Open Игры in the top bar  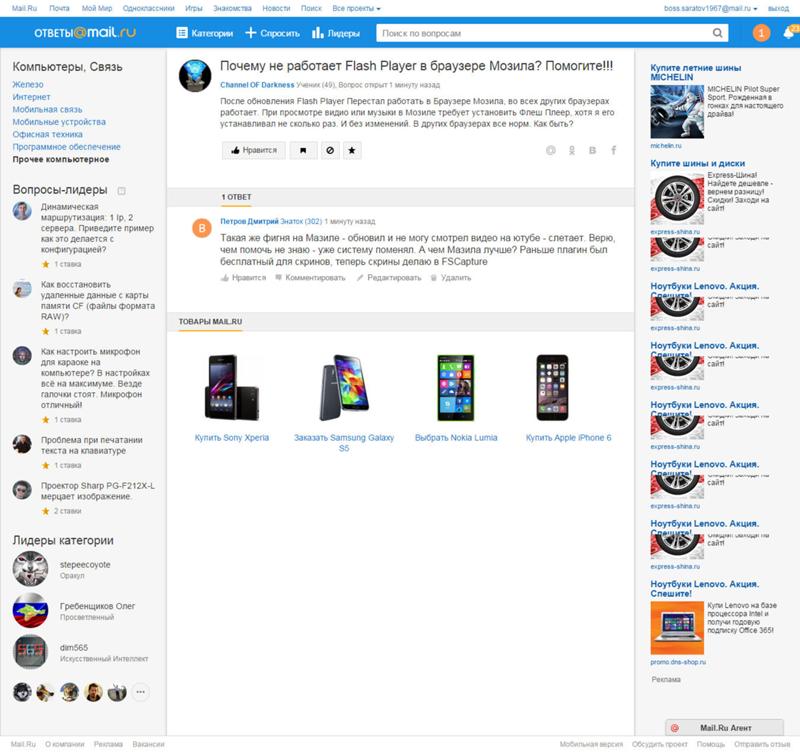click(x=193, y=9)
